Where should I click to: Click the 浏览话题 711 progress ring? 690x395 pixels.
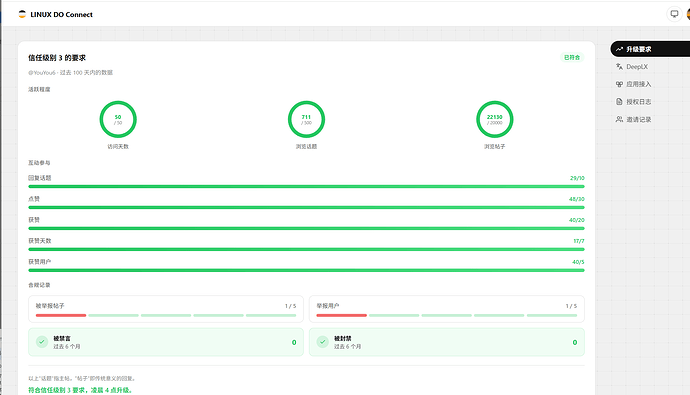pos(306,119)
